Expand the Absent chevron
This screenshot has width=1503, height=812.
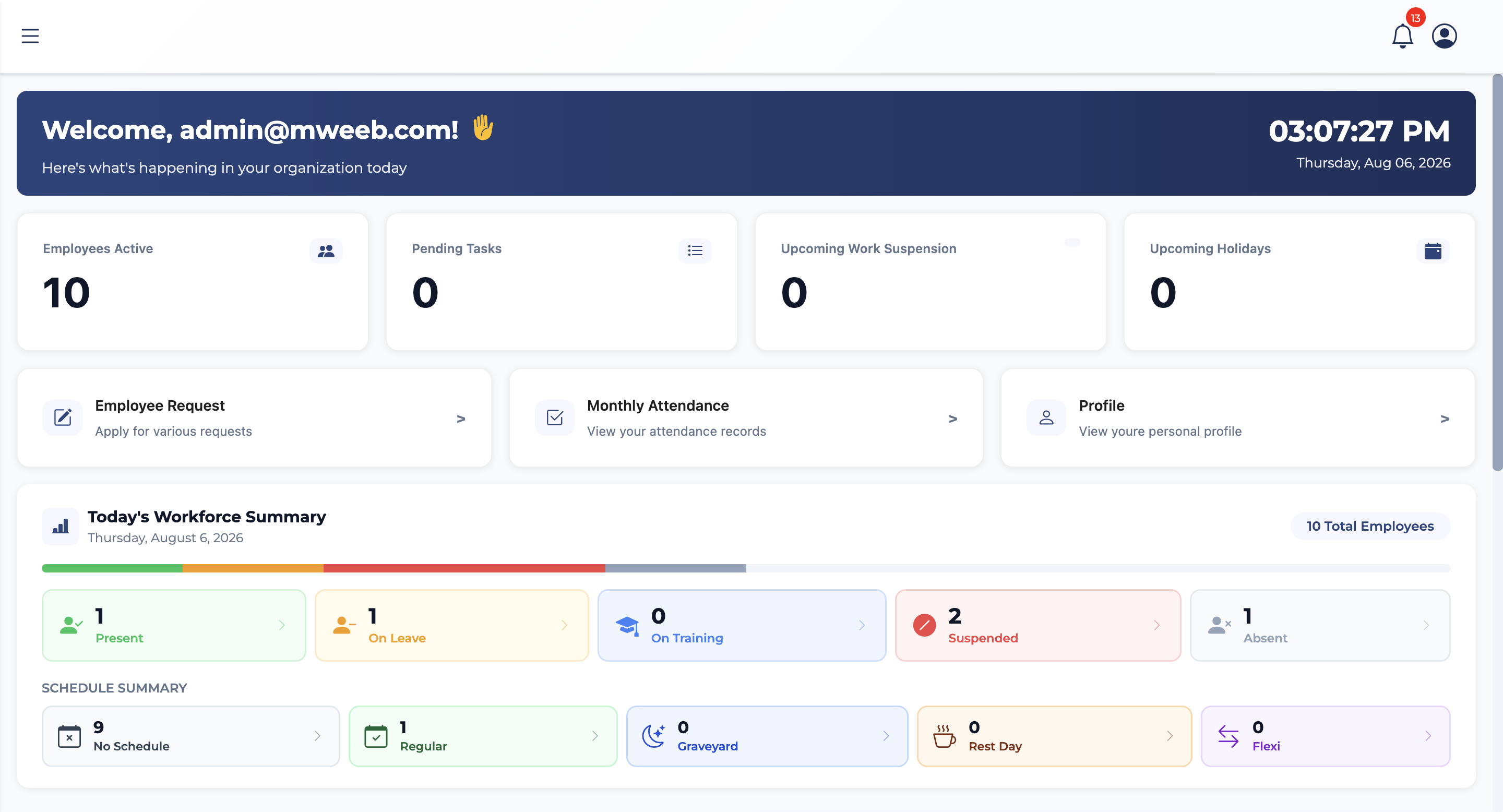1426,625
